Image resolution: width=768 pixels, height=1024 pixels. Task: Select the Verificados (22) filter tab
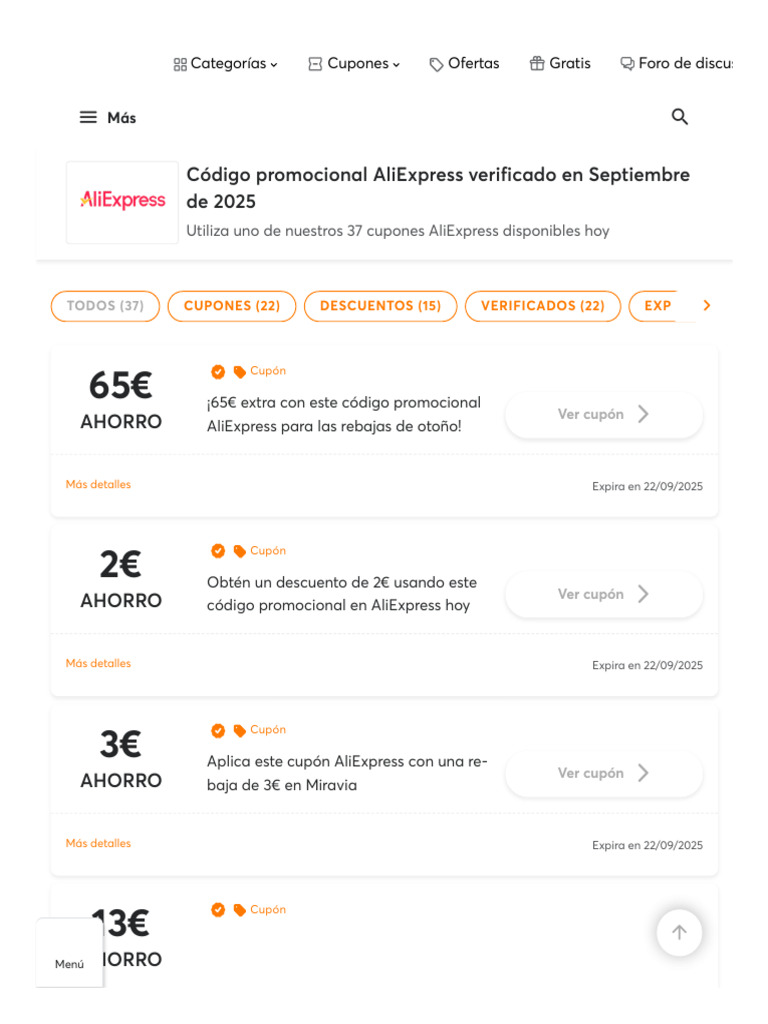(x=543, y=306)
